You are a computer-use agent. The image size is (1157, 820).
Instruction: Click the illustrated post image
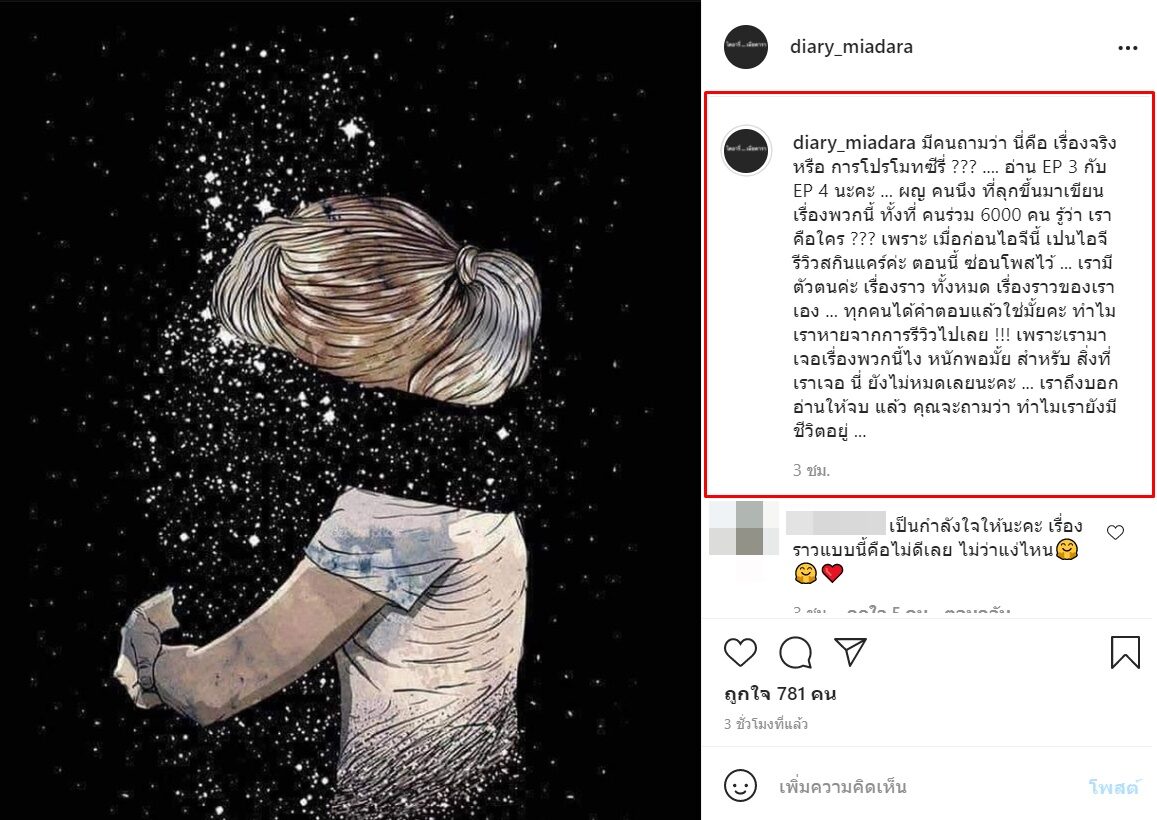pos(350,410)
